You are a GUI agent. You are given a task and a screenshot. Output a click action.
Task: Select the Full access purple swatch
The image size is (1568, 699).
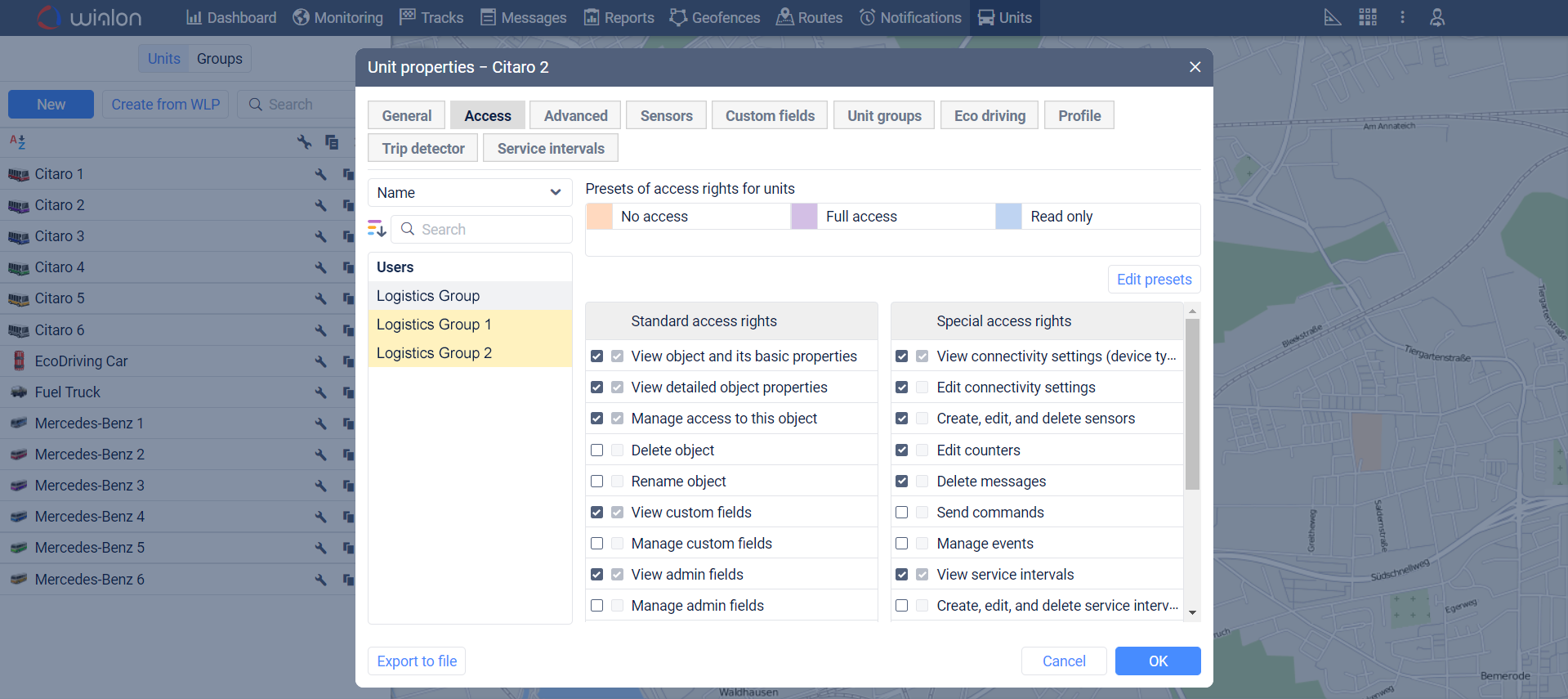(x=804, y=217)
